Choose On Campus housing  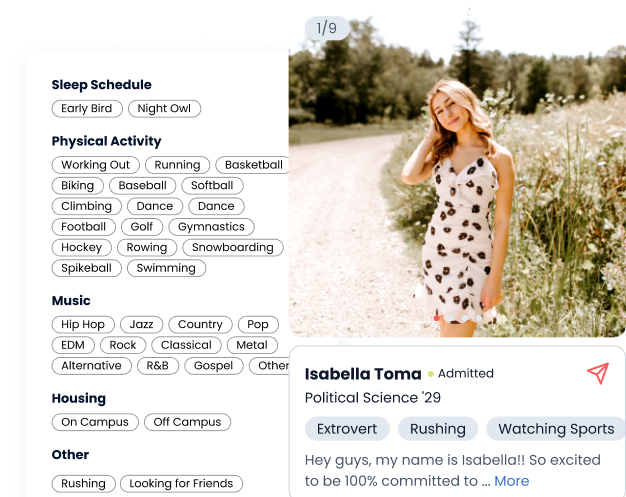click(x=95, y=422)
